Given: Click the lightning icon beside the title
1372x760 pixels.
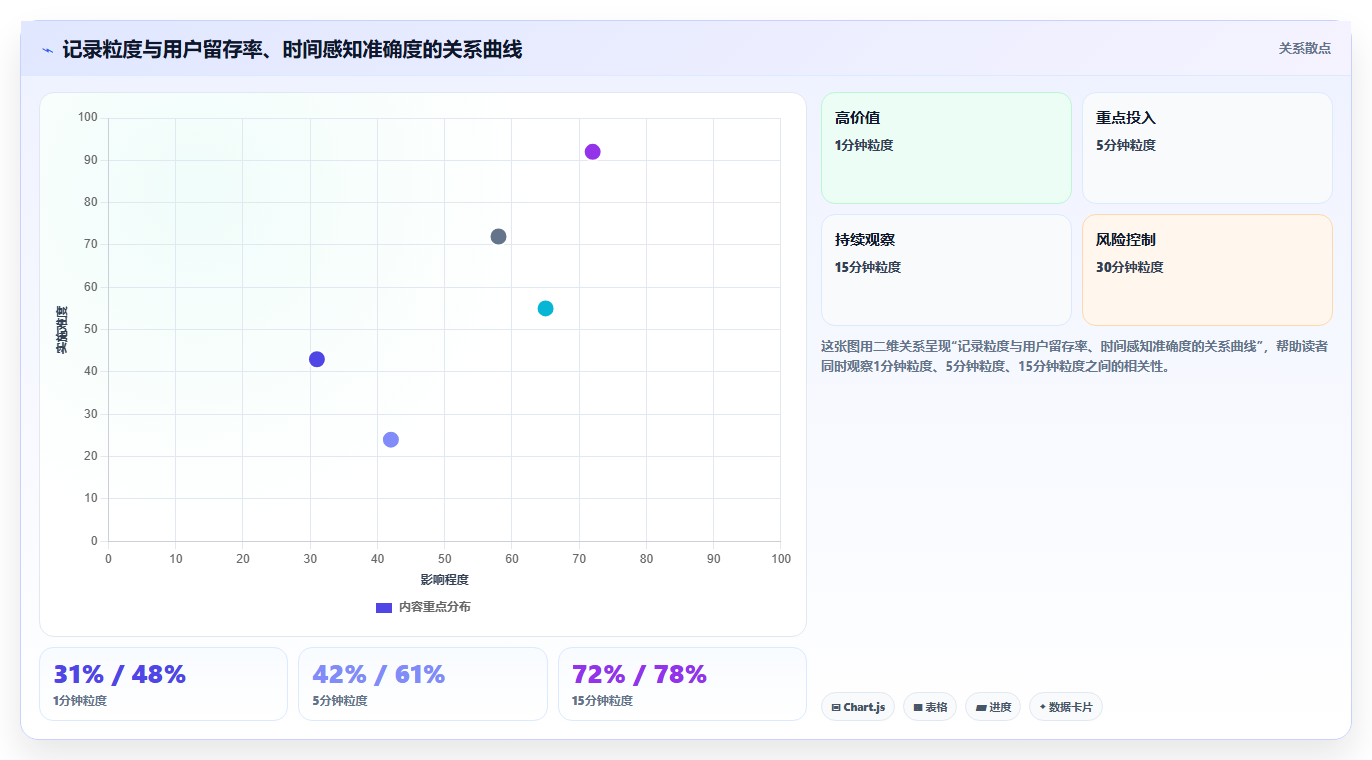Looking at the screenshot, I should click(x=47, y=50).
